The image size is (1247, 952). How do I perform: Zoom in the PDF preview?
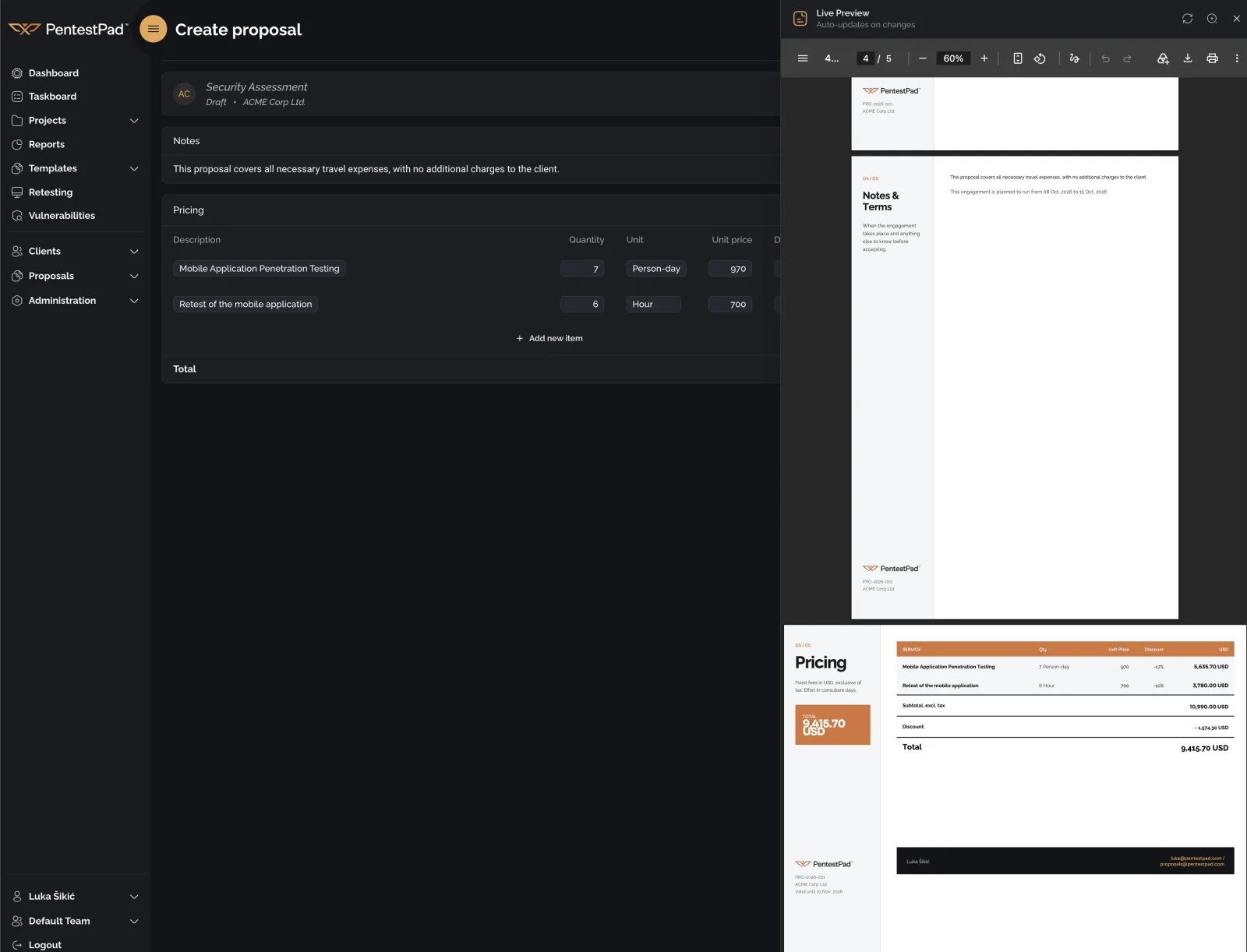984,58
